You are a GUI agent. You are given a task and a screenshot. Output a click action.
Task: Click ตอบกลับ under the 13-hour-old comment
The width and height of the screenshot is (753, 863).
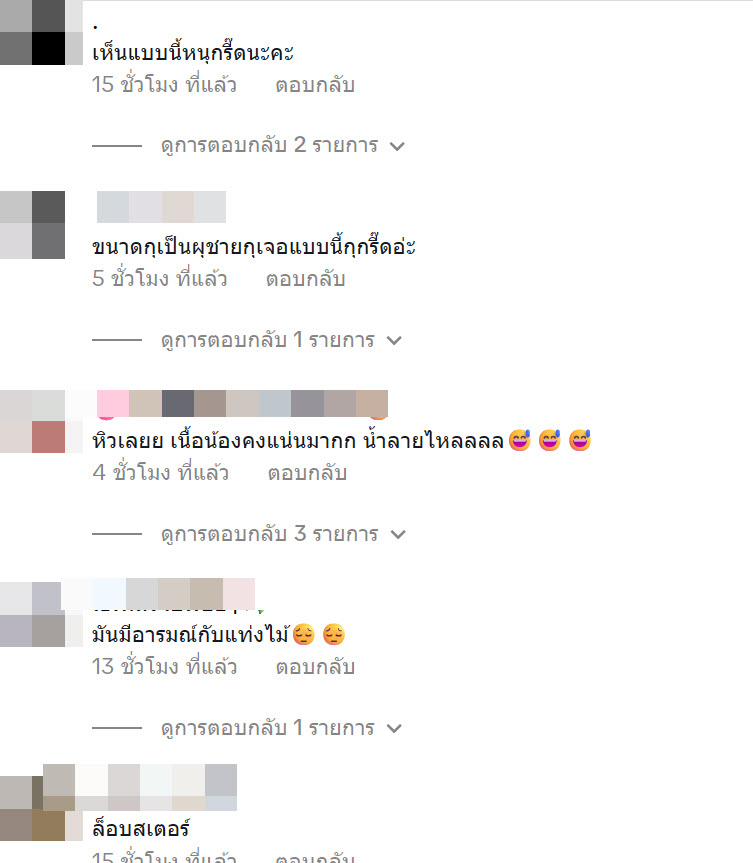point(315,667)
